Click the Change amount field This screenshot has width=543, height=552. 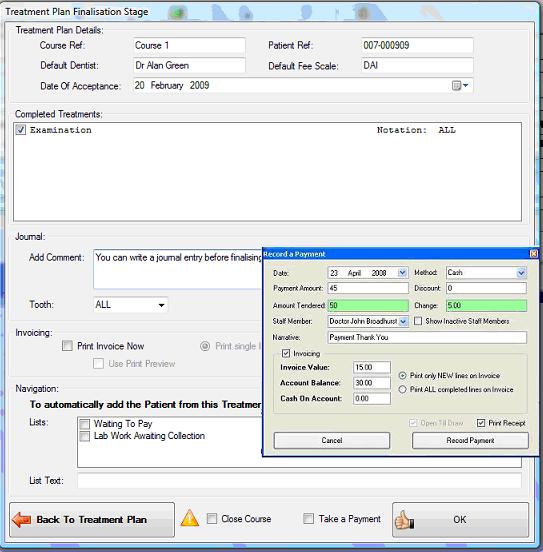[486, 305]
